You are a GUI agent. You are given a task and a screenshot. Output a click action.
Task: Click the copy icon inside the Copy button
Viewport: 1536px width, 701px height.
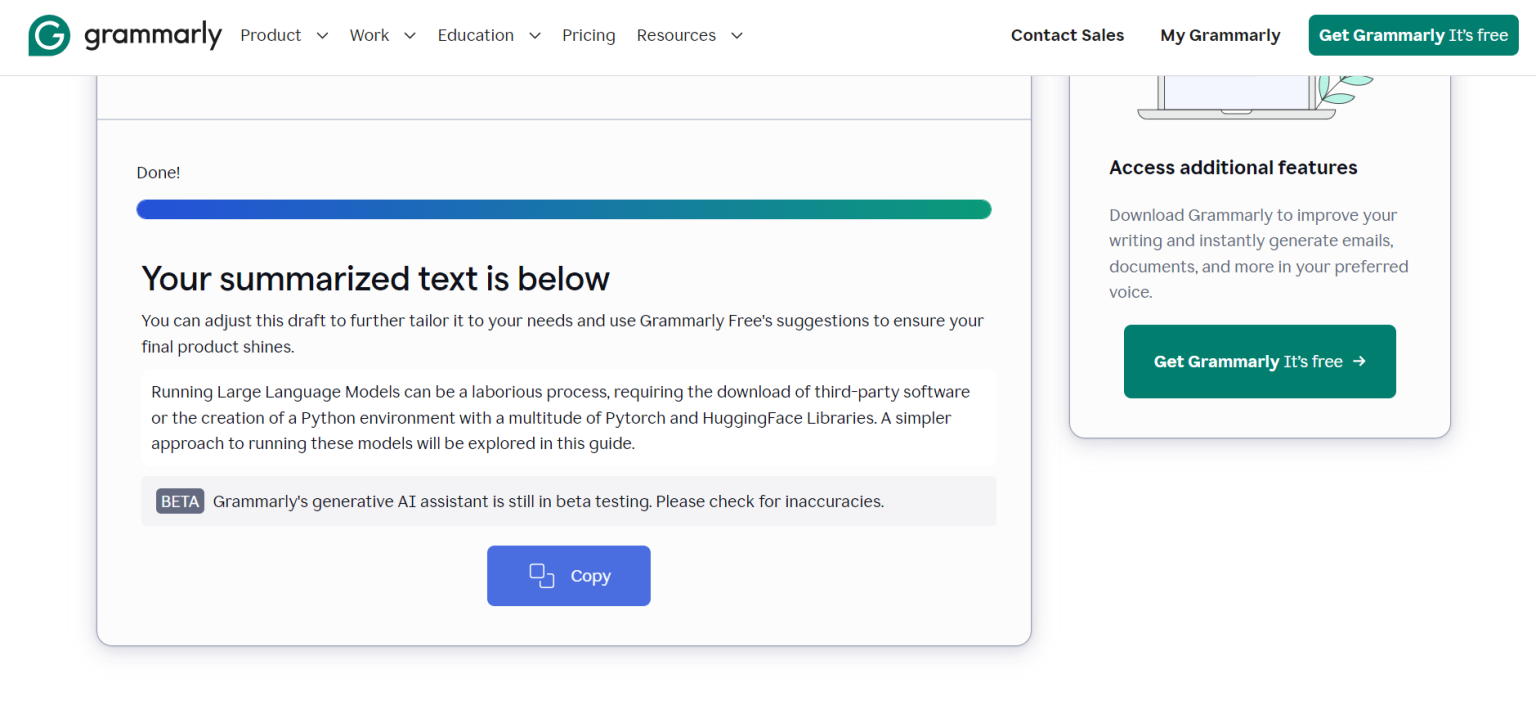click(x=541, y=575)
